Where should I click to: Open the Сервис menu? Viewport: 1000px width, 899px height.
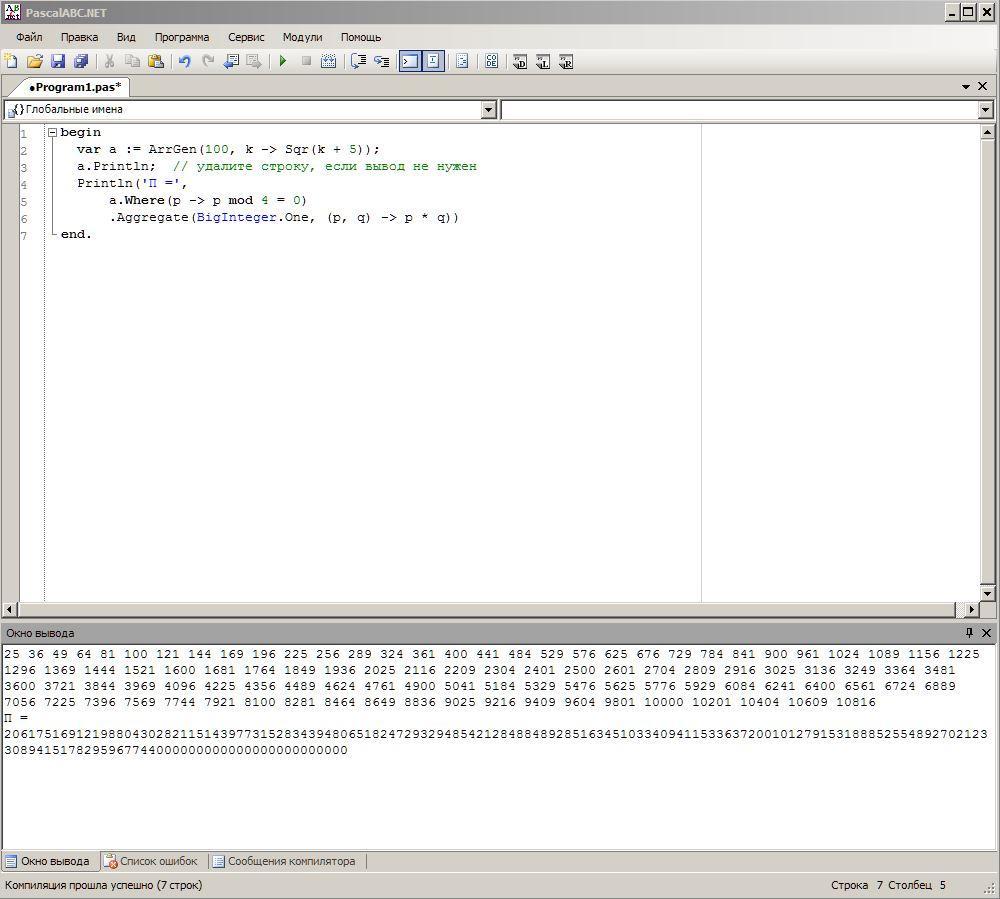pyautogui.click(x=246, y=37)
